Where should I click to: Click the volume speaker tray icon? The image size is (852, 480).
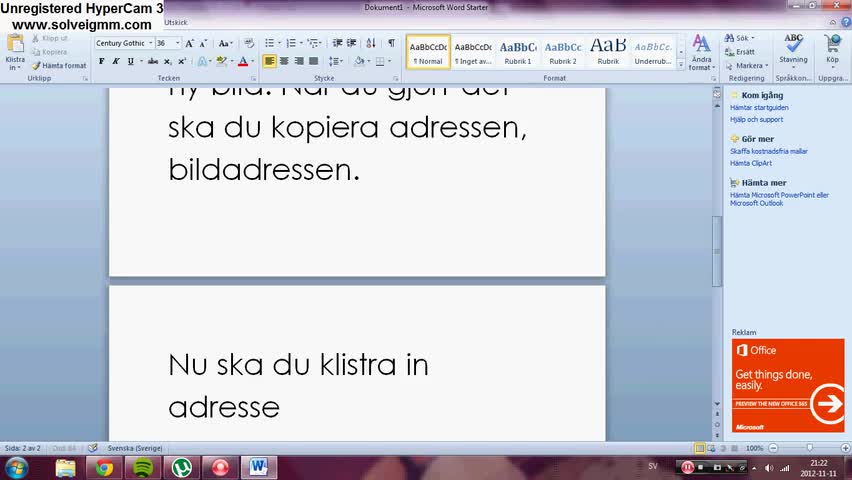tap(769, 467)
